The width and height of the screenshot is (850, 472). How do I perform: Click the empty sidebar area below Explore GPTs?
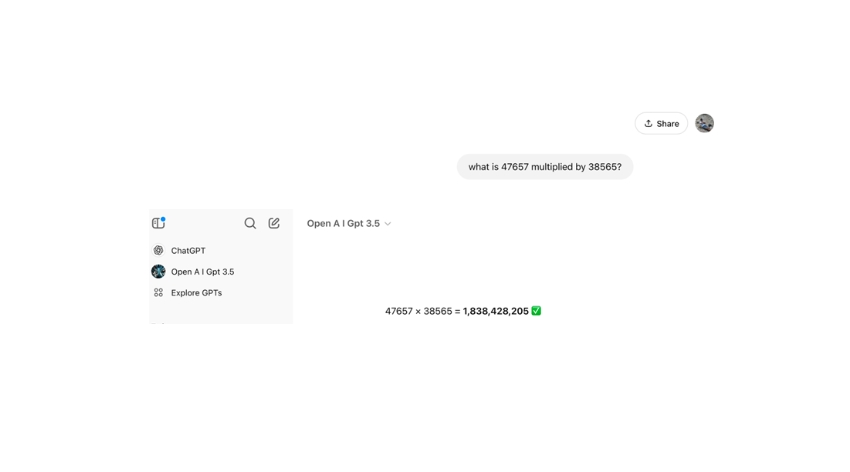(x=221, y=313)
